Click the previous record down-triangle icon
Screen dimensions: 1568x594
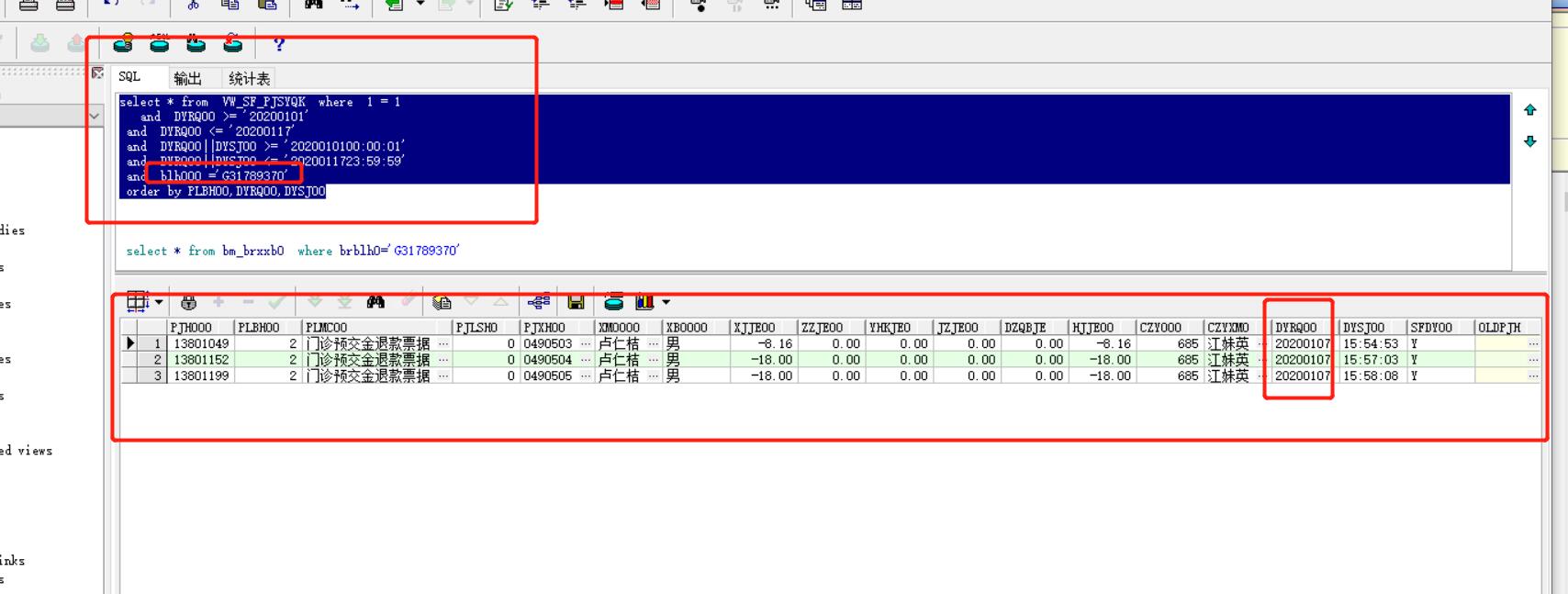[x=472, y=301]
